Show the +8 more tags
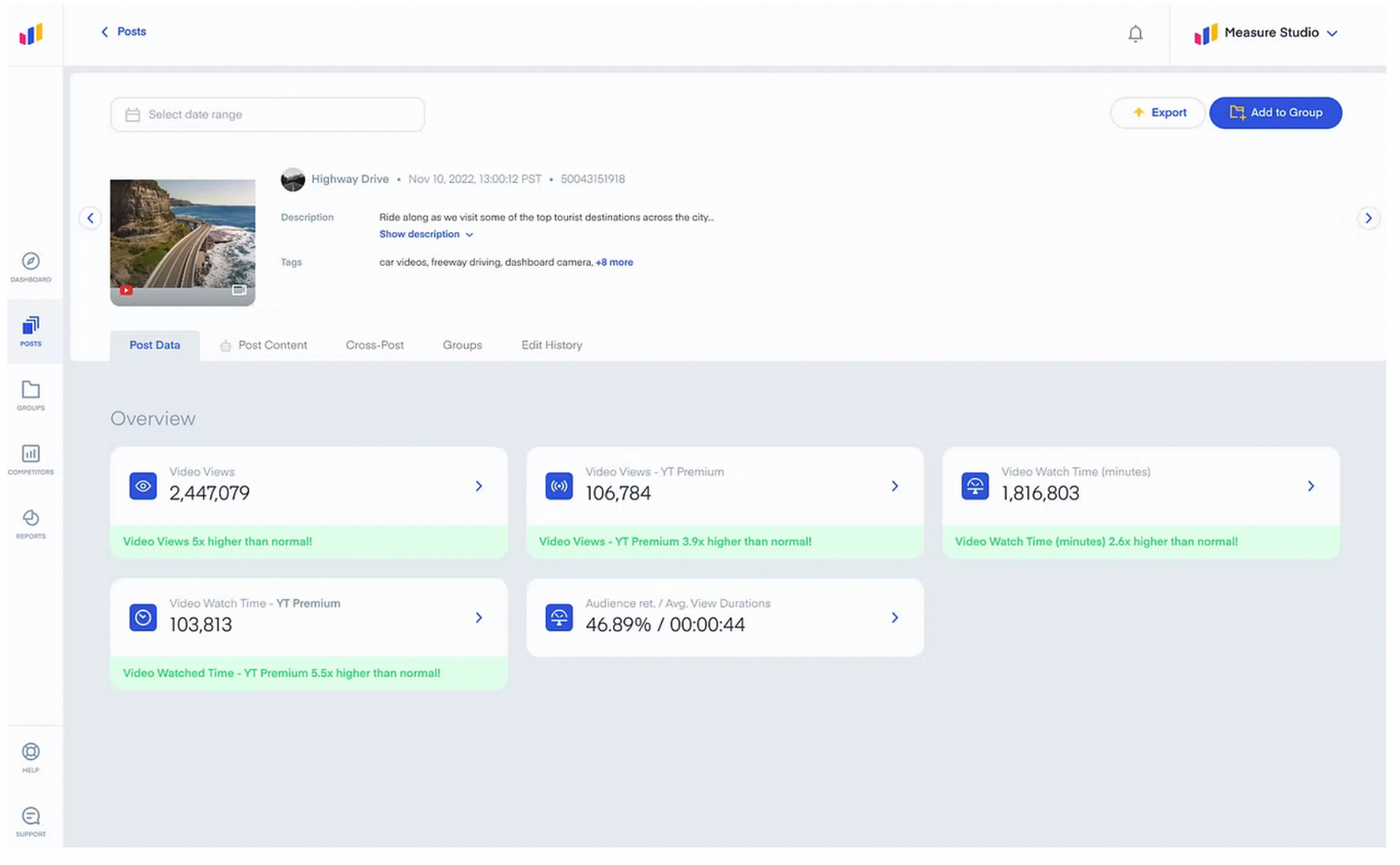Image resolution: width=1400 pixels, height=865 pixels. 614,262
